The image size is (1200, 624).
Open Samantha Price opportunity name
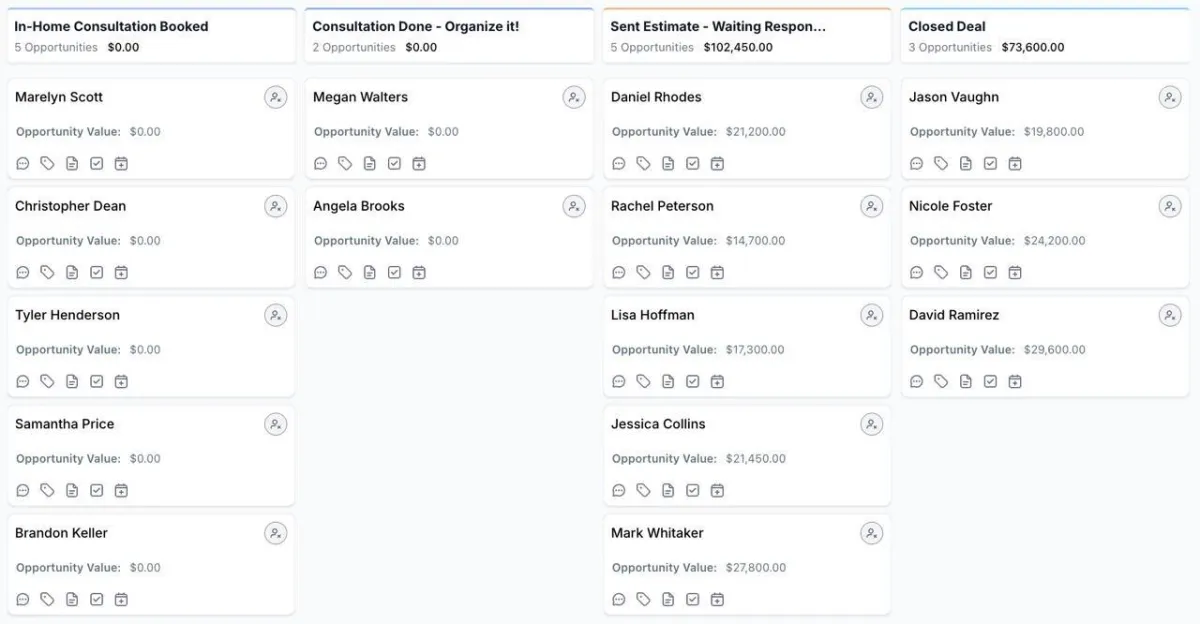(x=64, y=424)
